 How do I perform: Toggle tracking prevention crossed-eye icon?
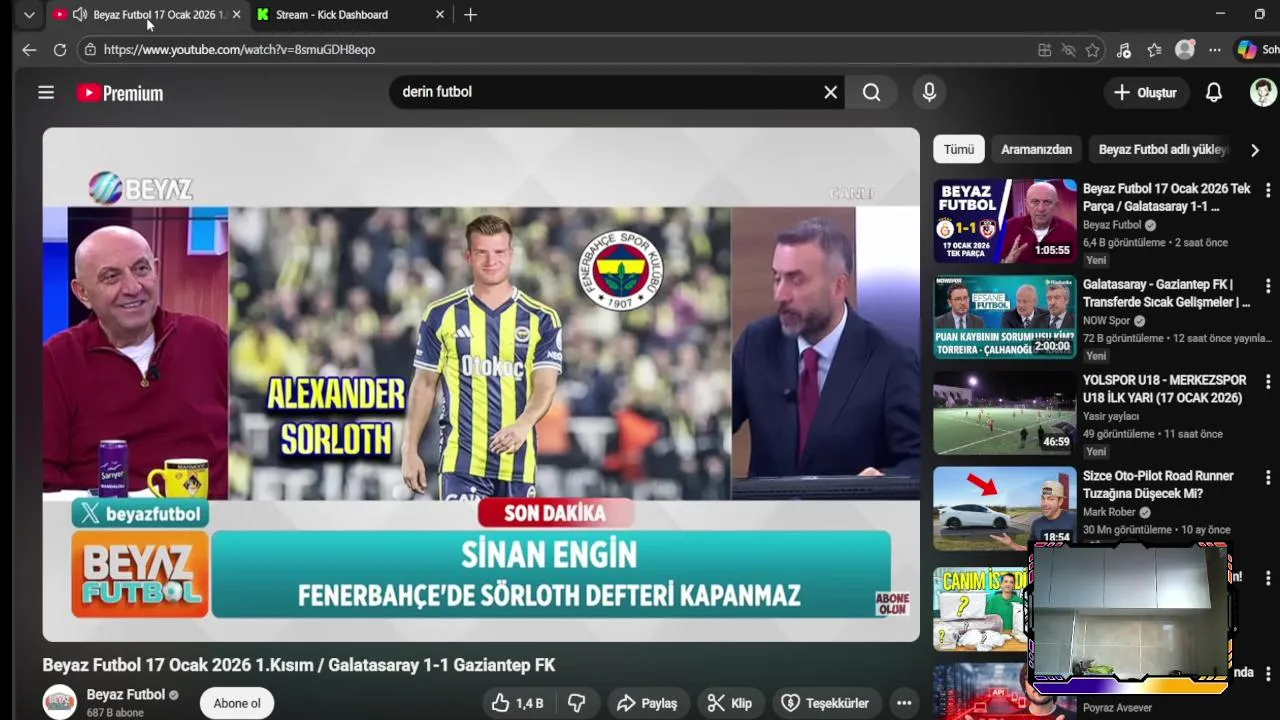[x=1068, y=50]
